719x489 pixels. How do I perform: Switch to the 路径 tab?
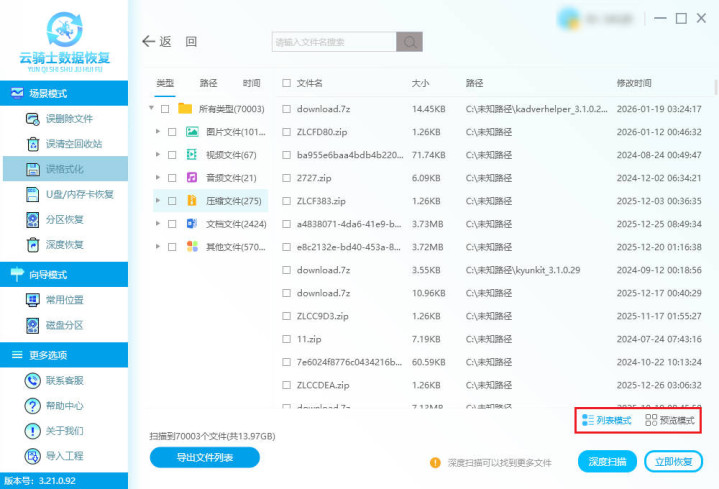point(208,83)
